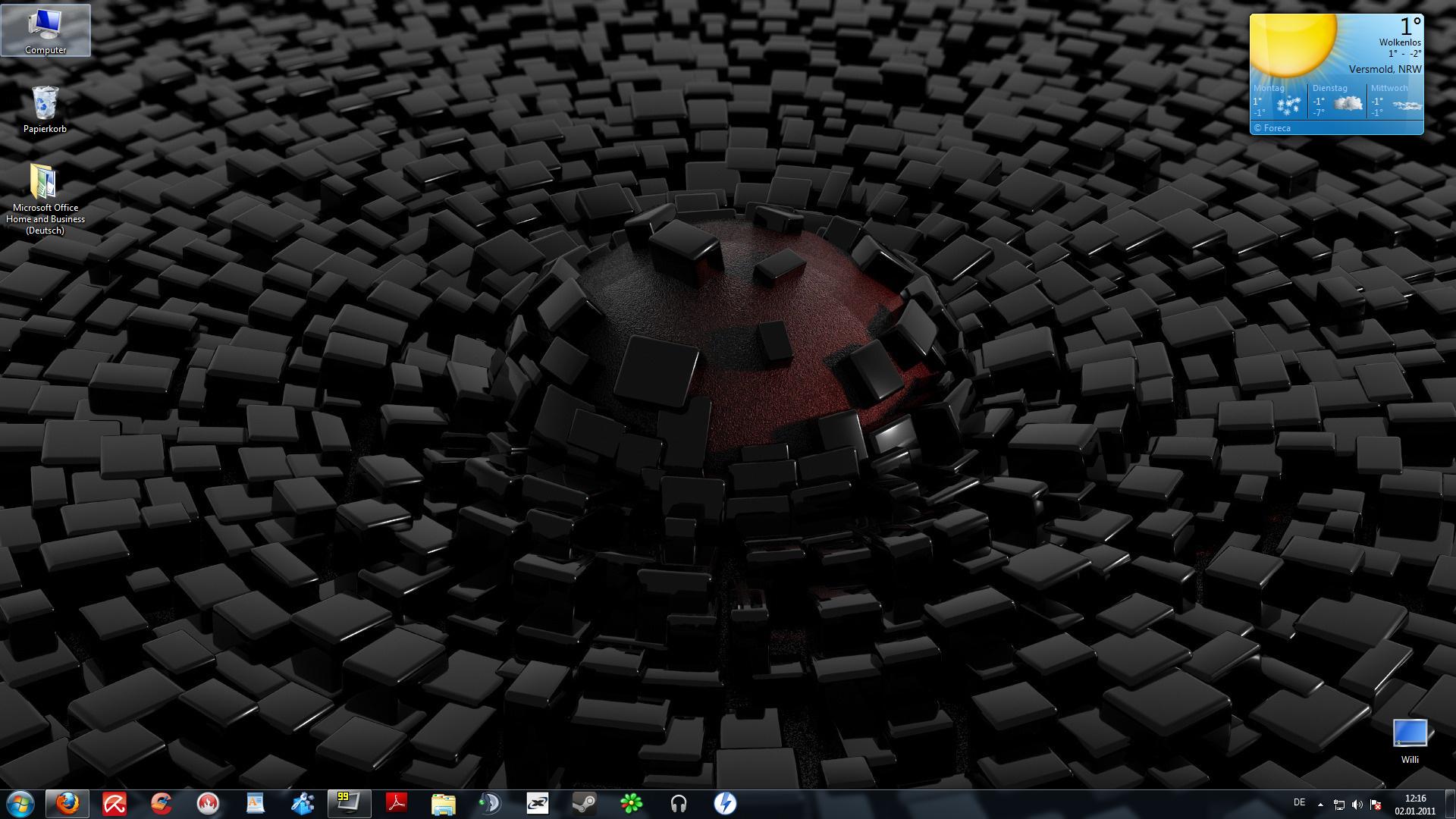Viewport: 1456px width, 819px height.
Task: Launch CCleaner from the taskbar
Action: (x=162, y=803)
